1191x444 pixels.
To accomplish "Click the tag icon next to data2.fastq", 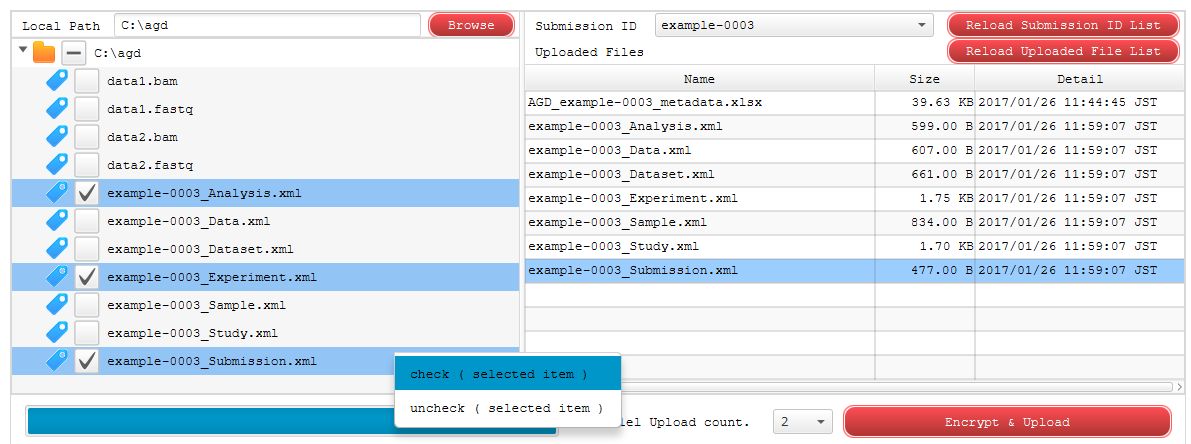I will (57, 165).
